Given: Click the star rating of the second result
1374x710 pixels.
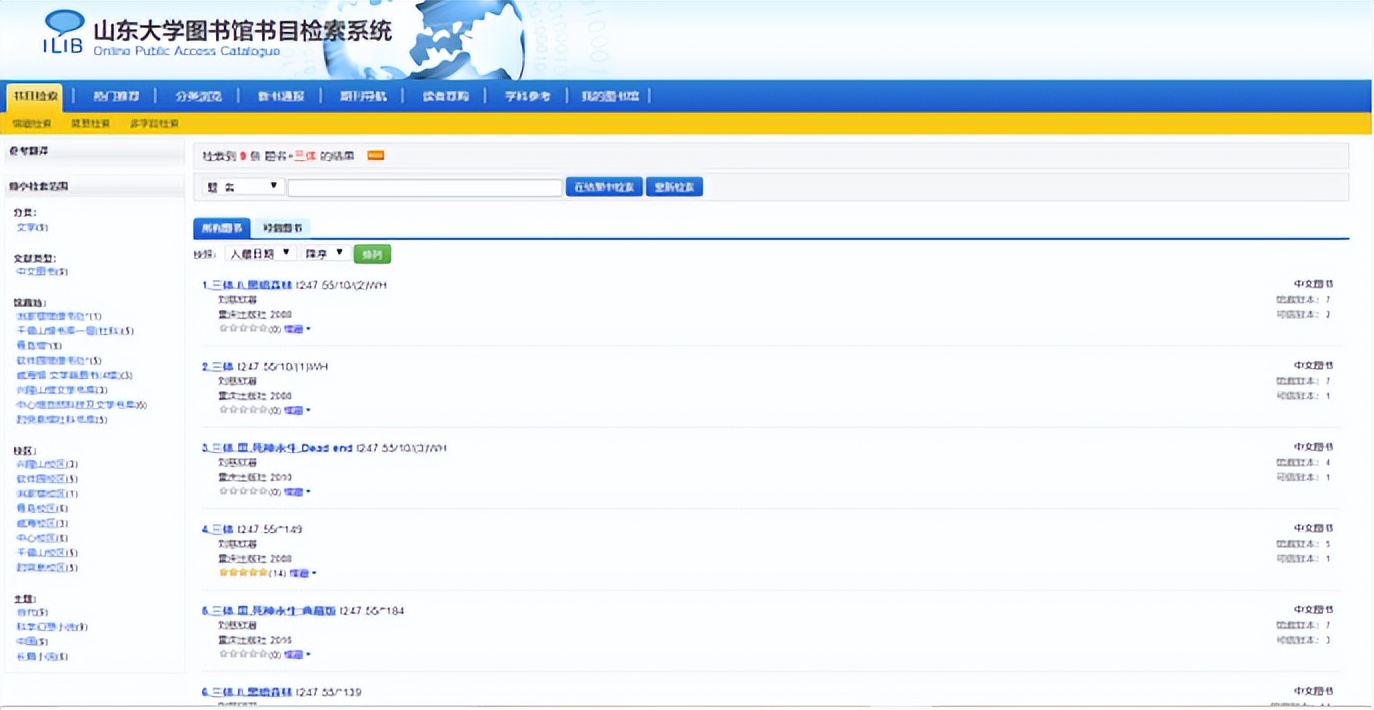Looking at the screenshot, I should click(x=243, y=410).
